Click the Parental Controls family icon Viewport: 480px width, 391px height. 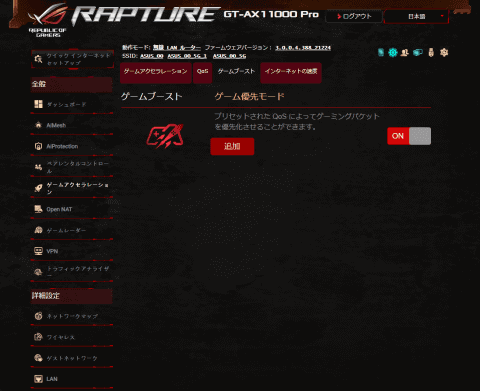(x=38, y=167)
